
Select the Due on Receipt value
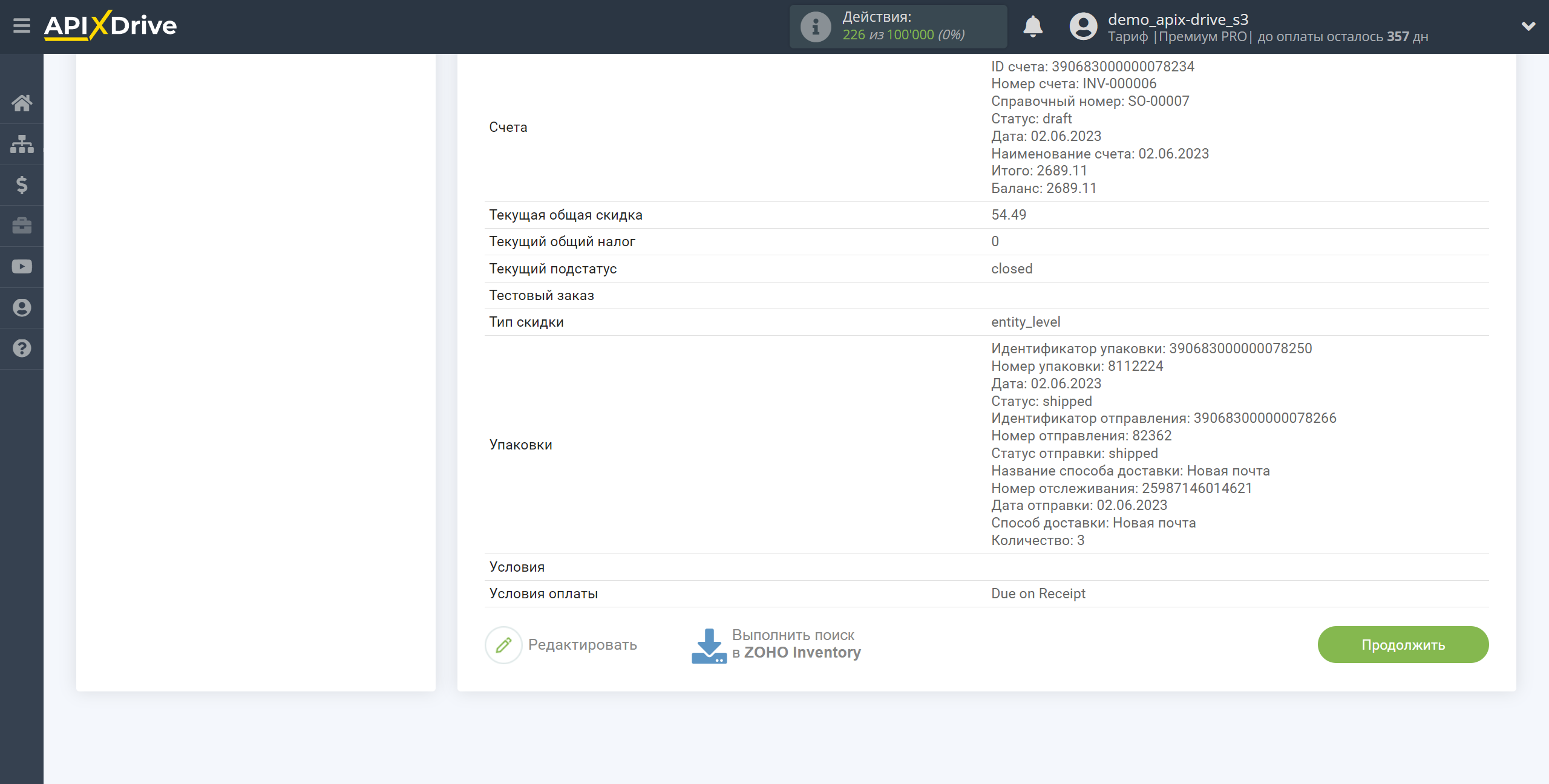coord(1038,593)
